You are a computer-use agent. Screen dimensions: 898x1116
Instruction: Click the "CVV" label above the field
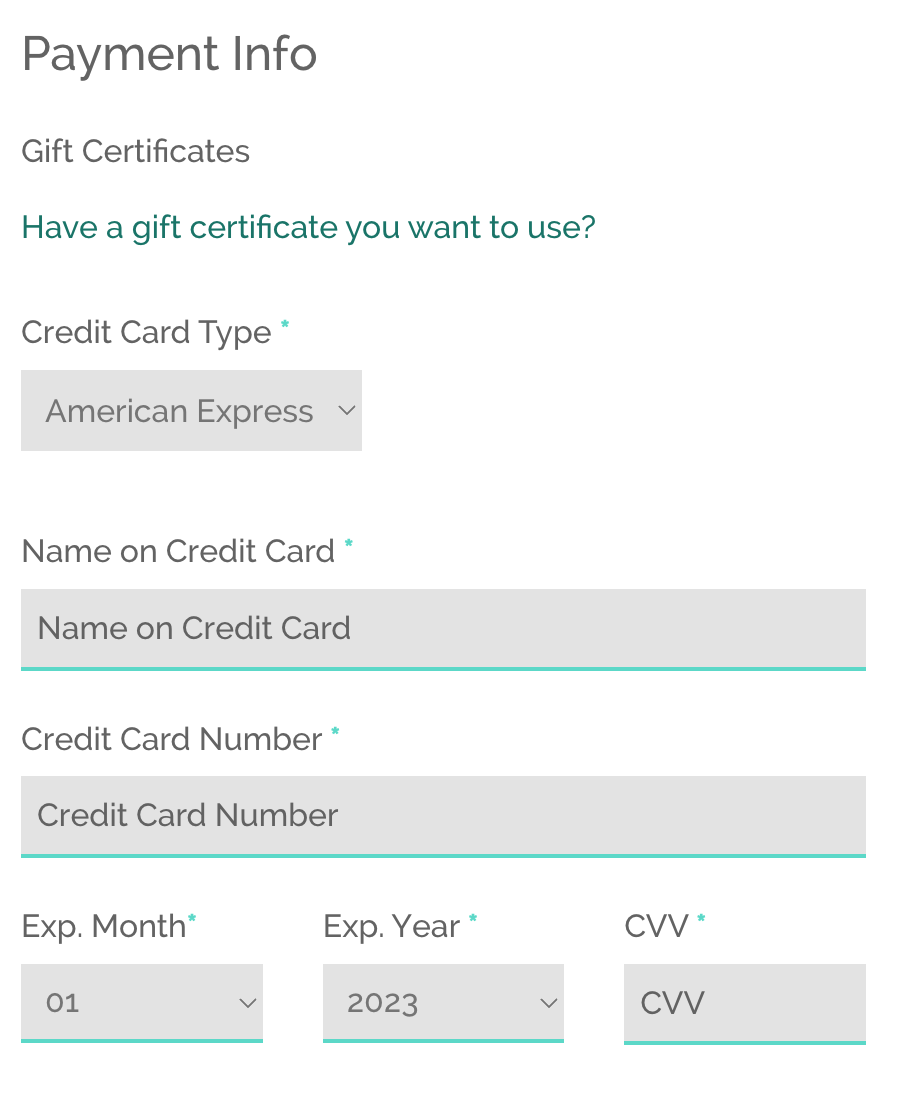pyautogui.click(x=656, y=927)
